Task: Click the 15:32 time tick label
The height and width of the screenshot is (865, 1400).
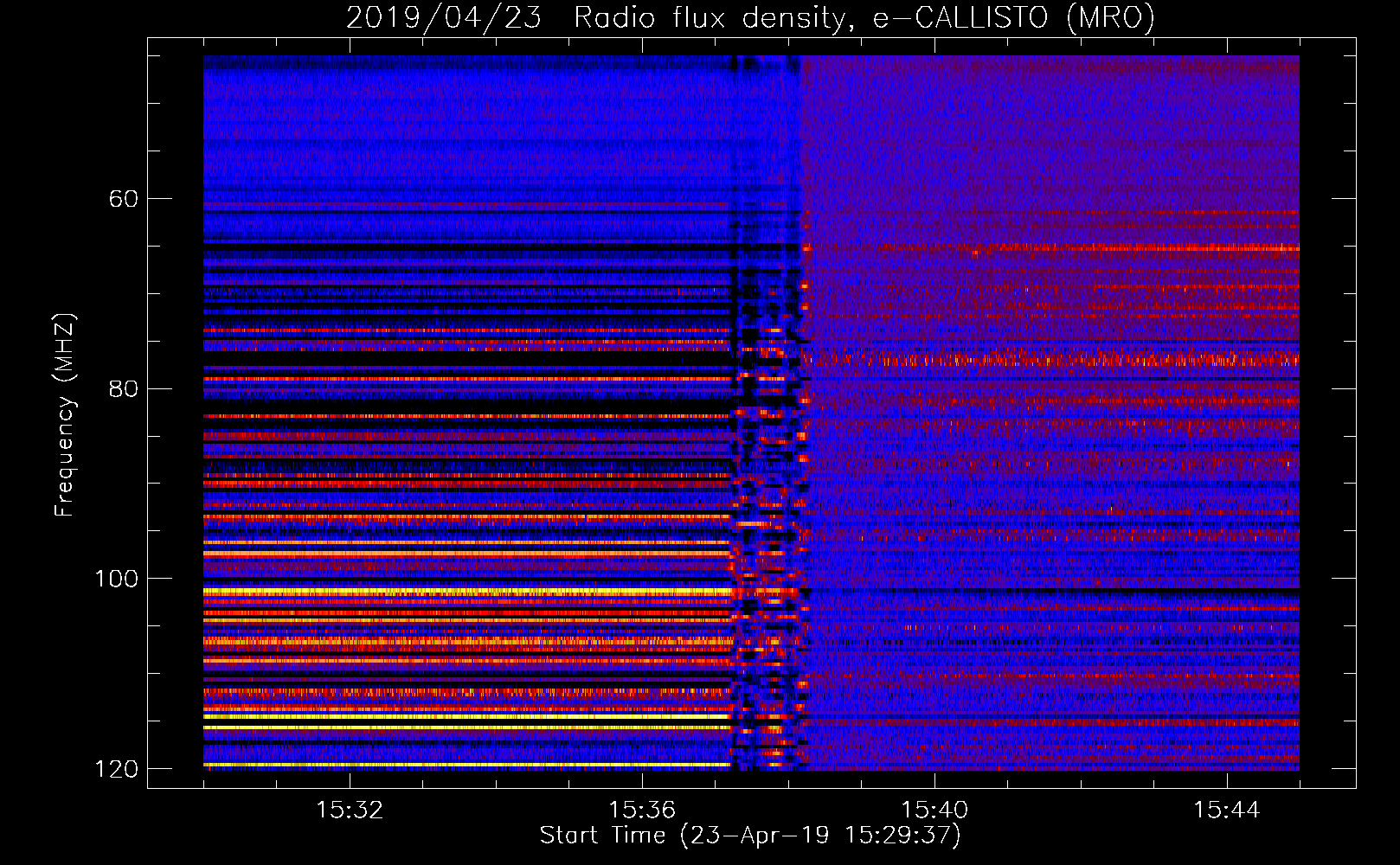Action: pyautogui.click(x=350, y=811)
